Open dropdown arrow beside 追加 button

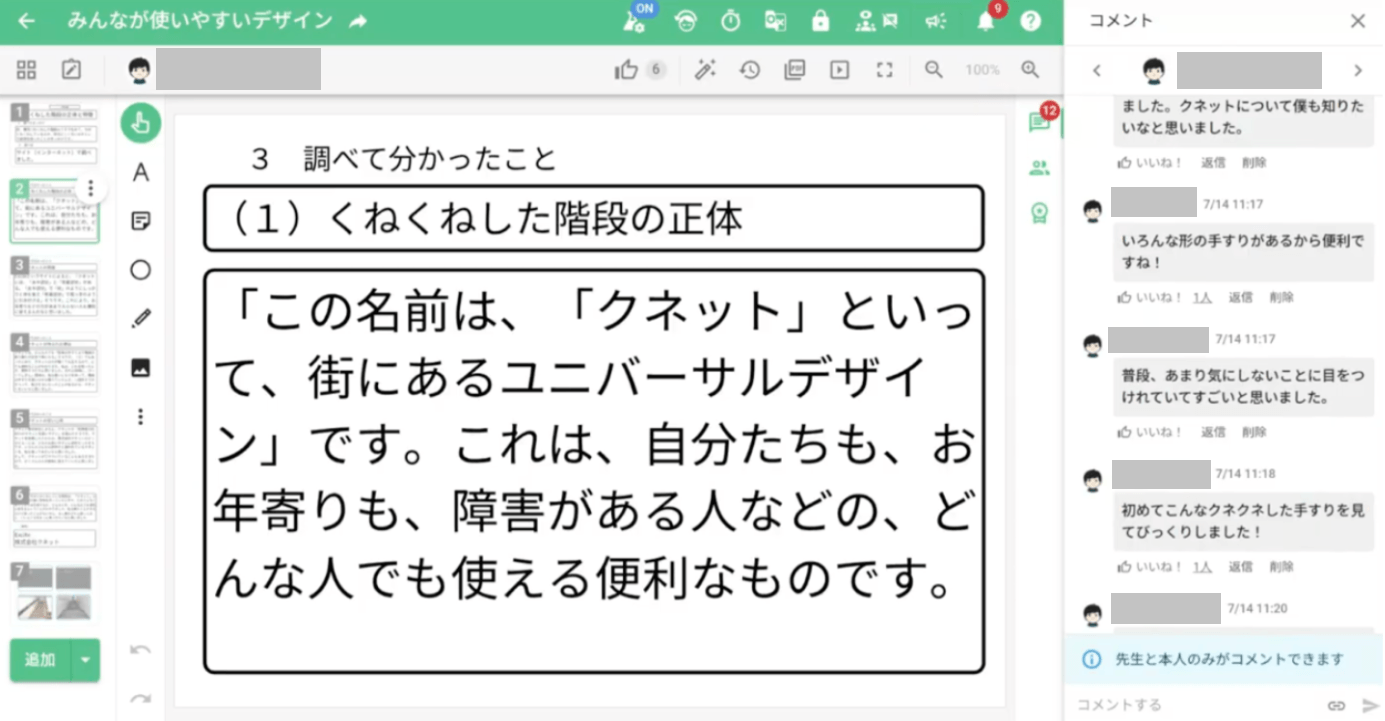tap(85, 660)
